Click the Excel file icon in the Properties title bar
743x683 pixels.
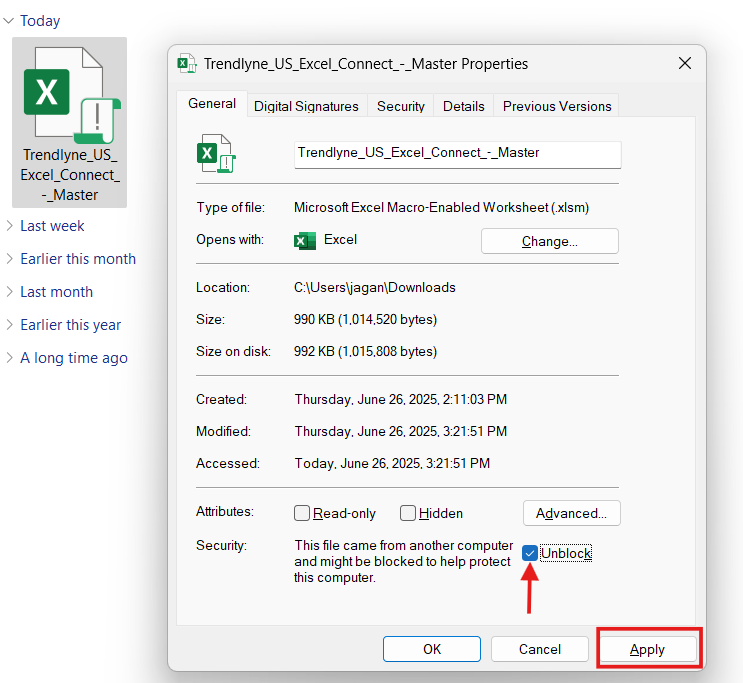point(187,63)
